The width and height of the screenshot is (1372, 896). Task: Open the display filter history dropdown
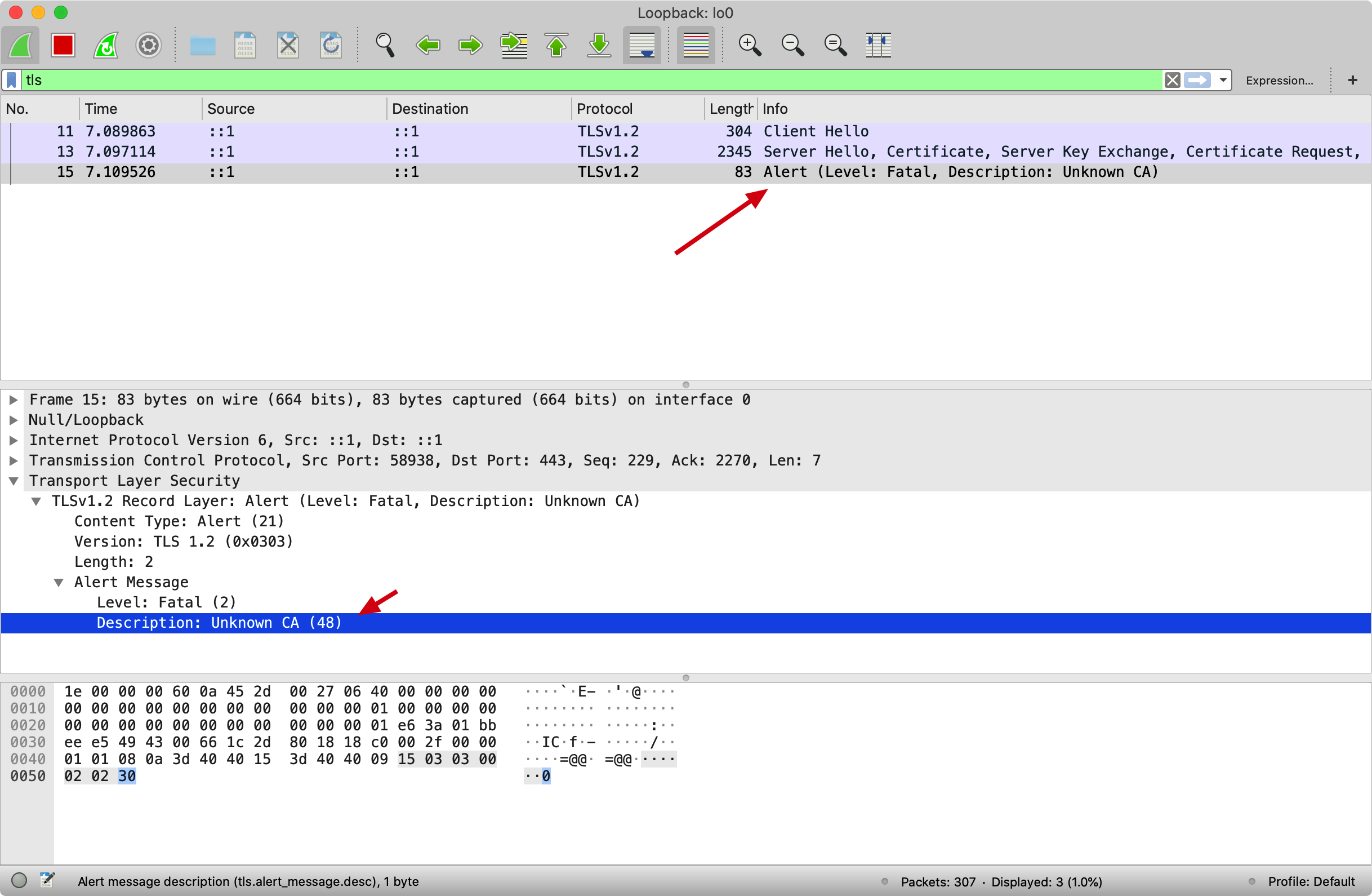point(1223,80)
